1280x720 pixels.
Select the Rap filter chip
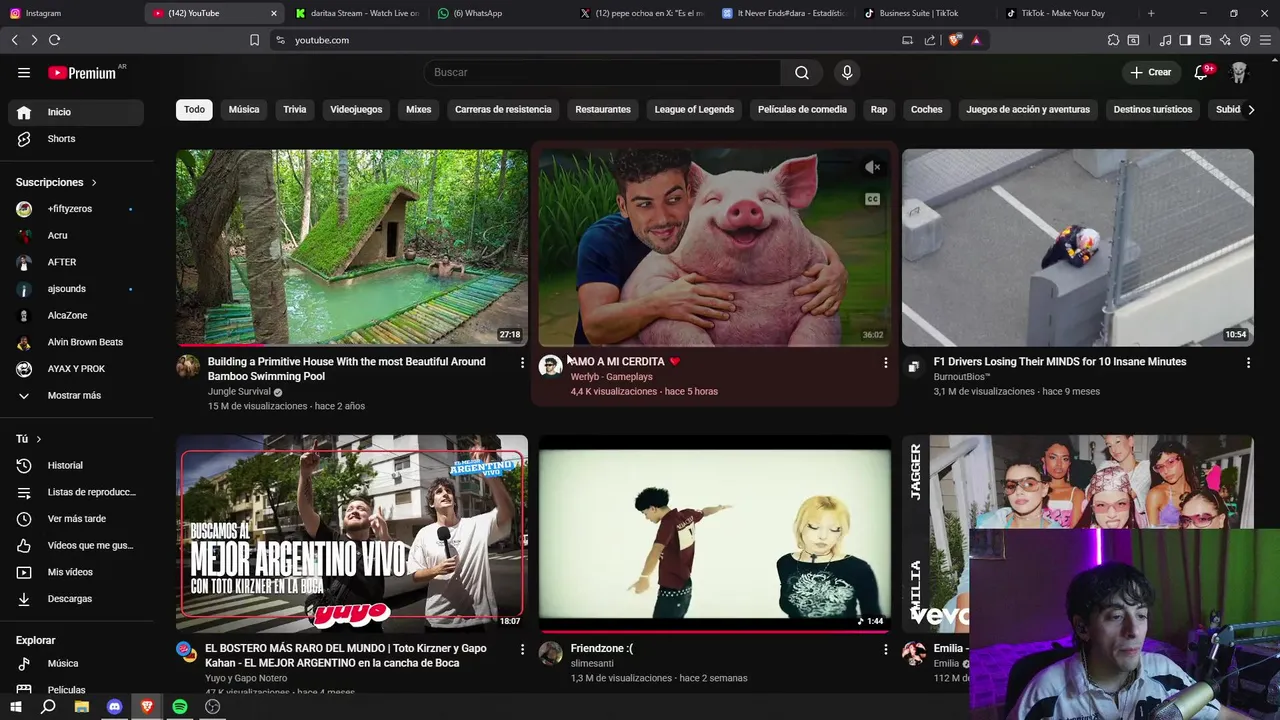coord(879,110)
